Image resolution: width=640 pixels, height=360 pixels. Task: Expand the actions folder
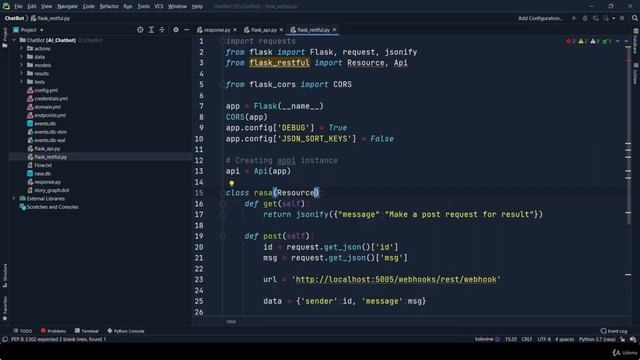point(22,49)
